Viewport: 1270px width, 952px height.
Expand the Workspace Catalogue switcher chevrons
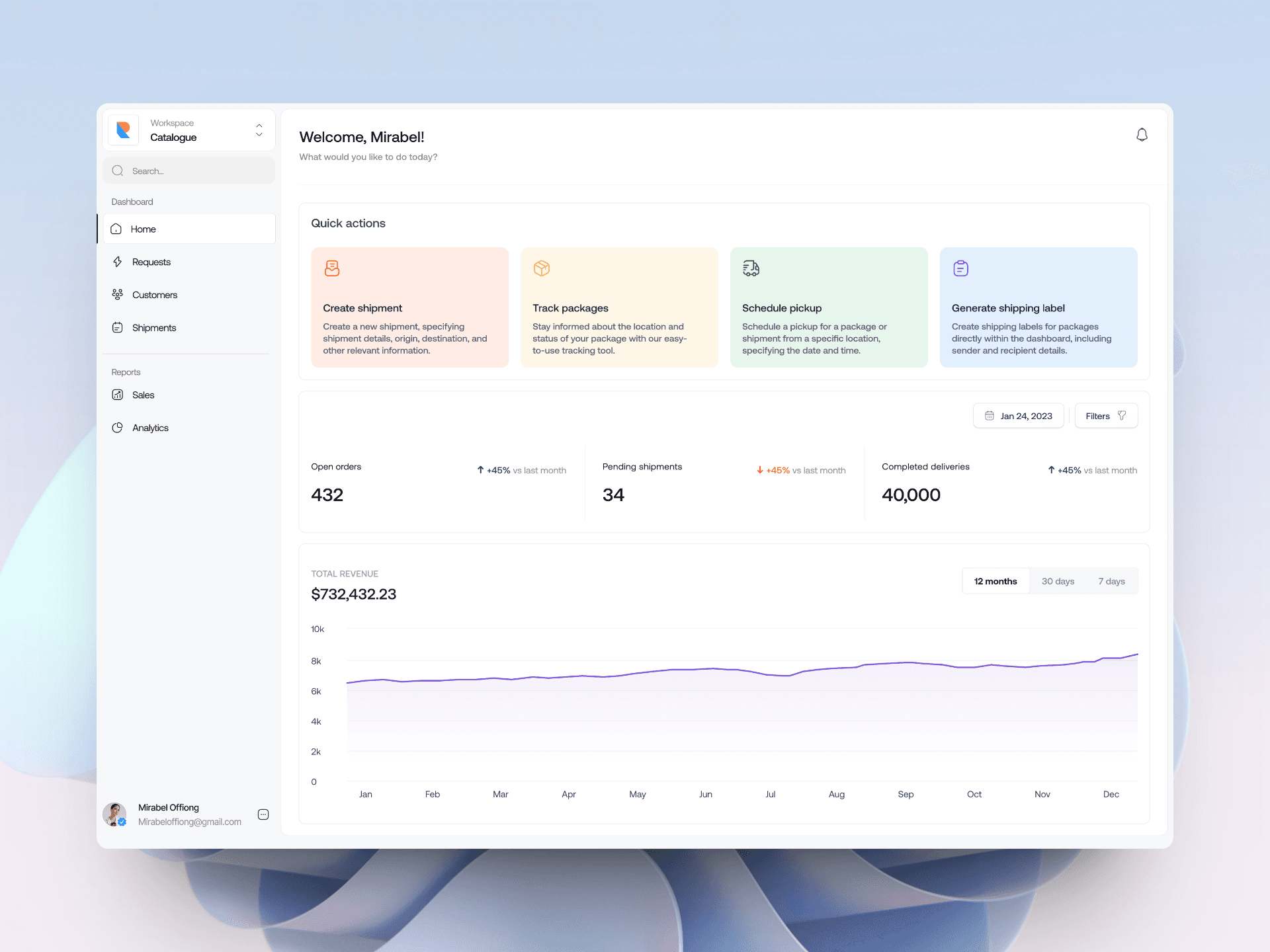click(x=259, y=130)
